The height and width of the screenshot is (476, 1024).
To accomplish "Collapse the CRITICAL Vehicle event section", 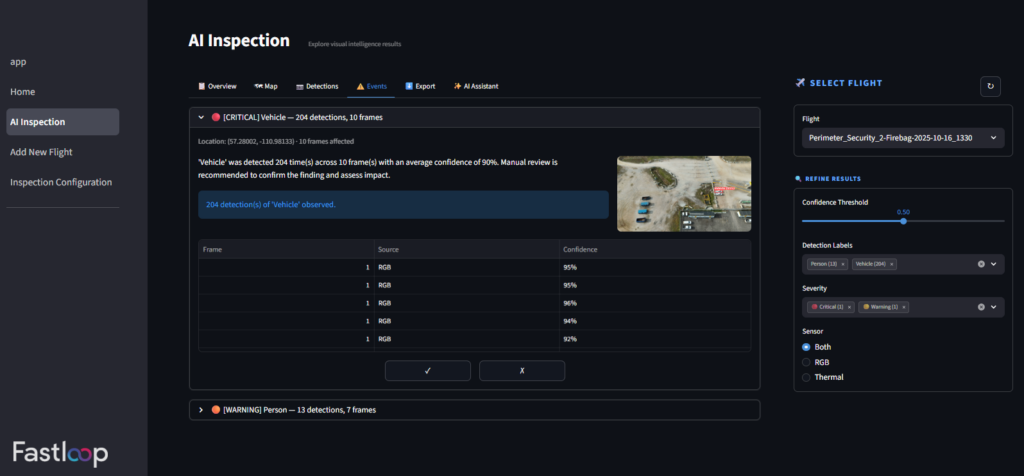I will [201, 117].
